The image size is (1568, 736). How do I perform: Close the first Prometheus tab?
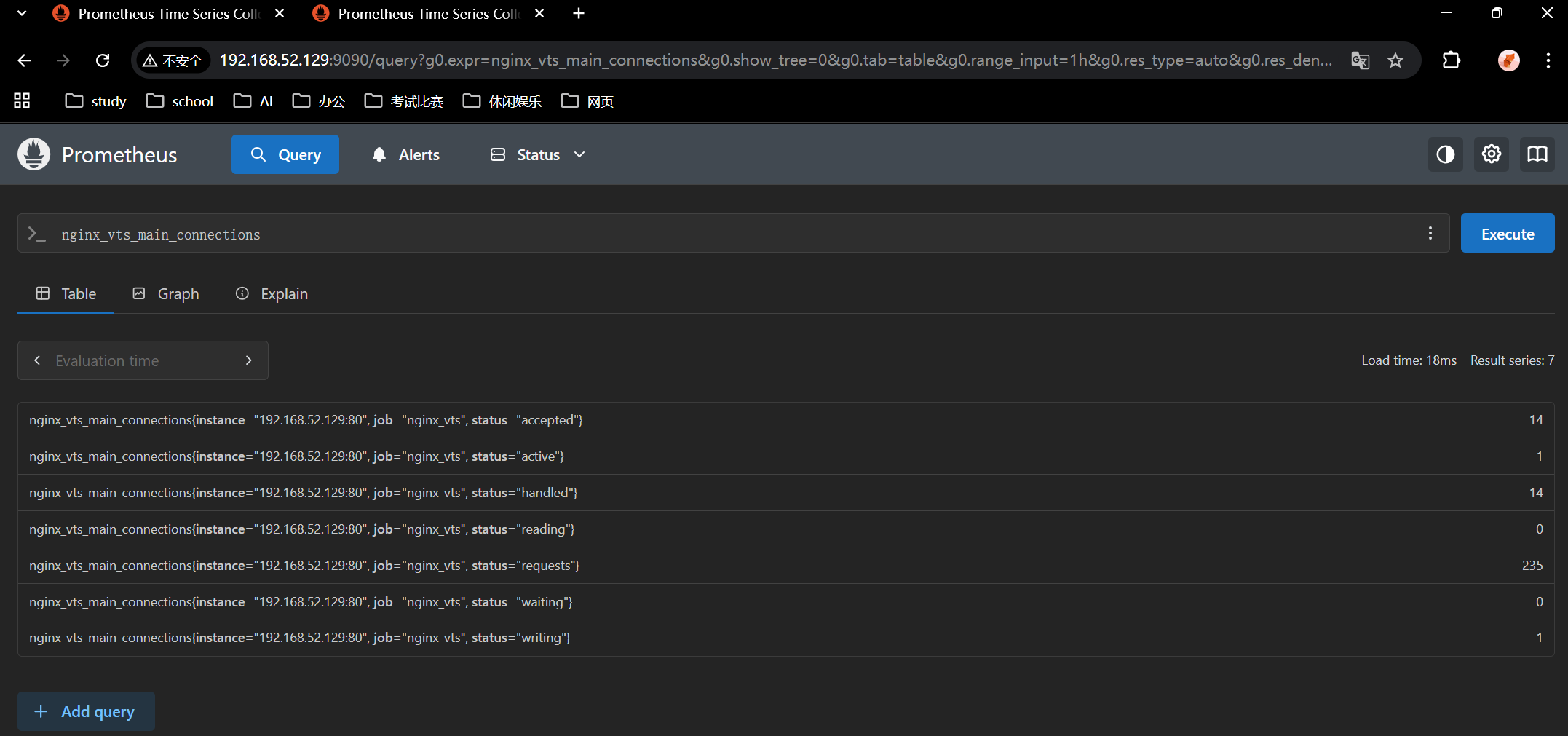(x=280, y=13)
